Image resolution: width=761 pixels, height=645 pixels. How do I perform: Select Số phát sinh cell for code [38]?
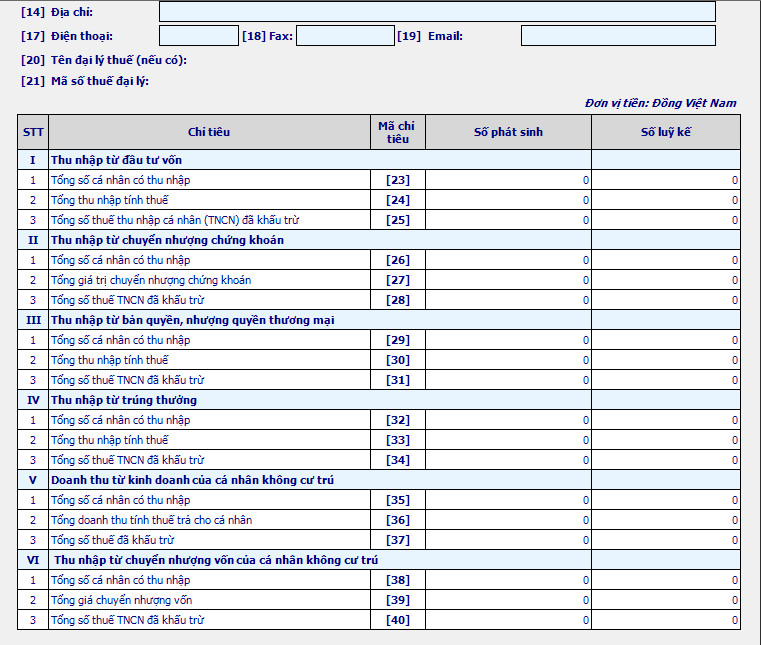click(x=508, y=580)
